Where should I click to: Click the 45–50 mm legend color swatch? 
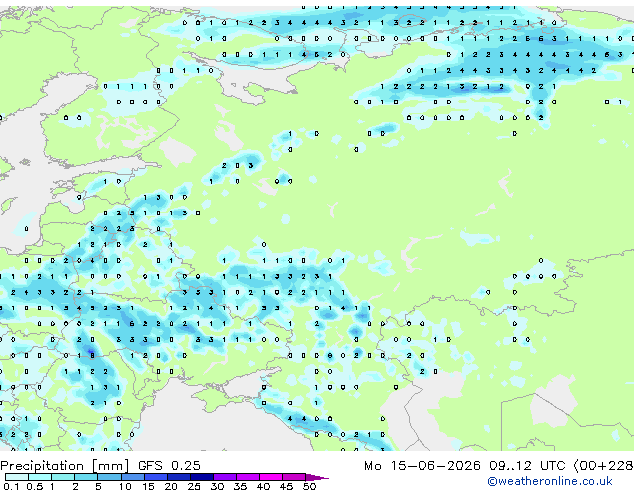click(294, 477)
